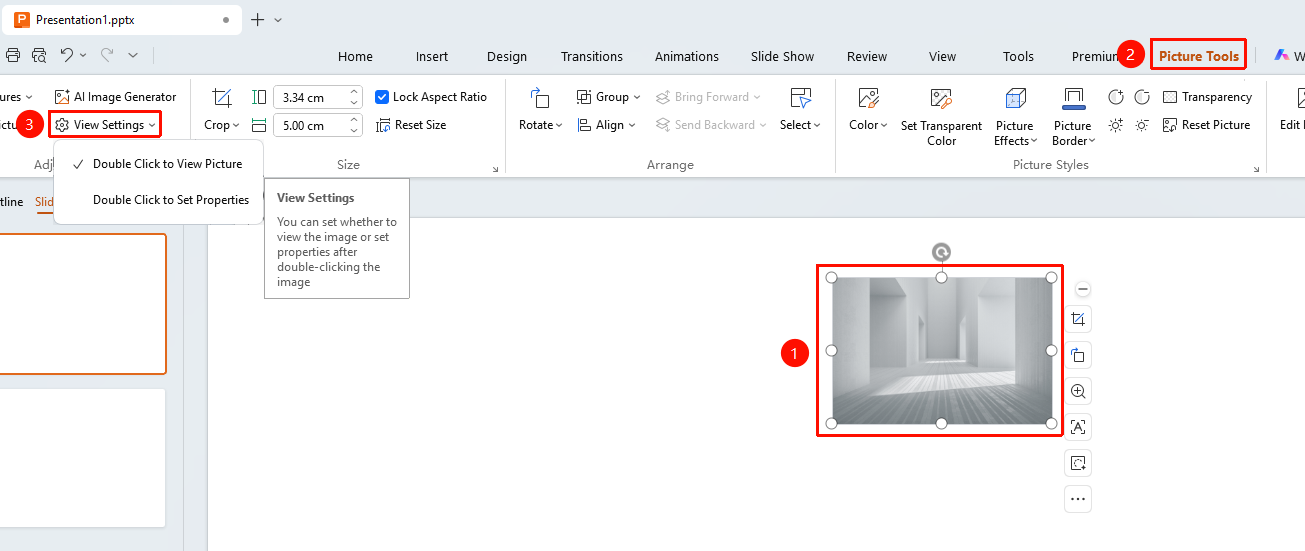Open more options ellipsis beside picture

1078,499
